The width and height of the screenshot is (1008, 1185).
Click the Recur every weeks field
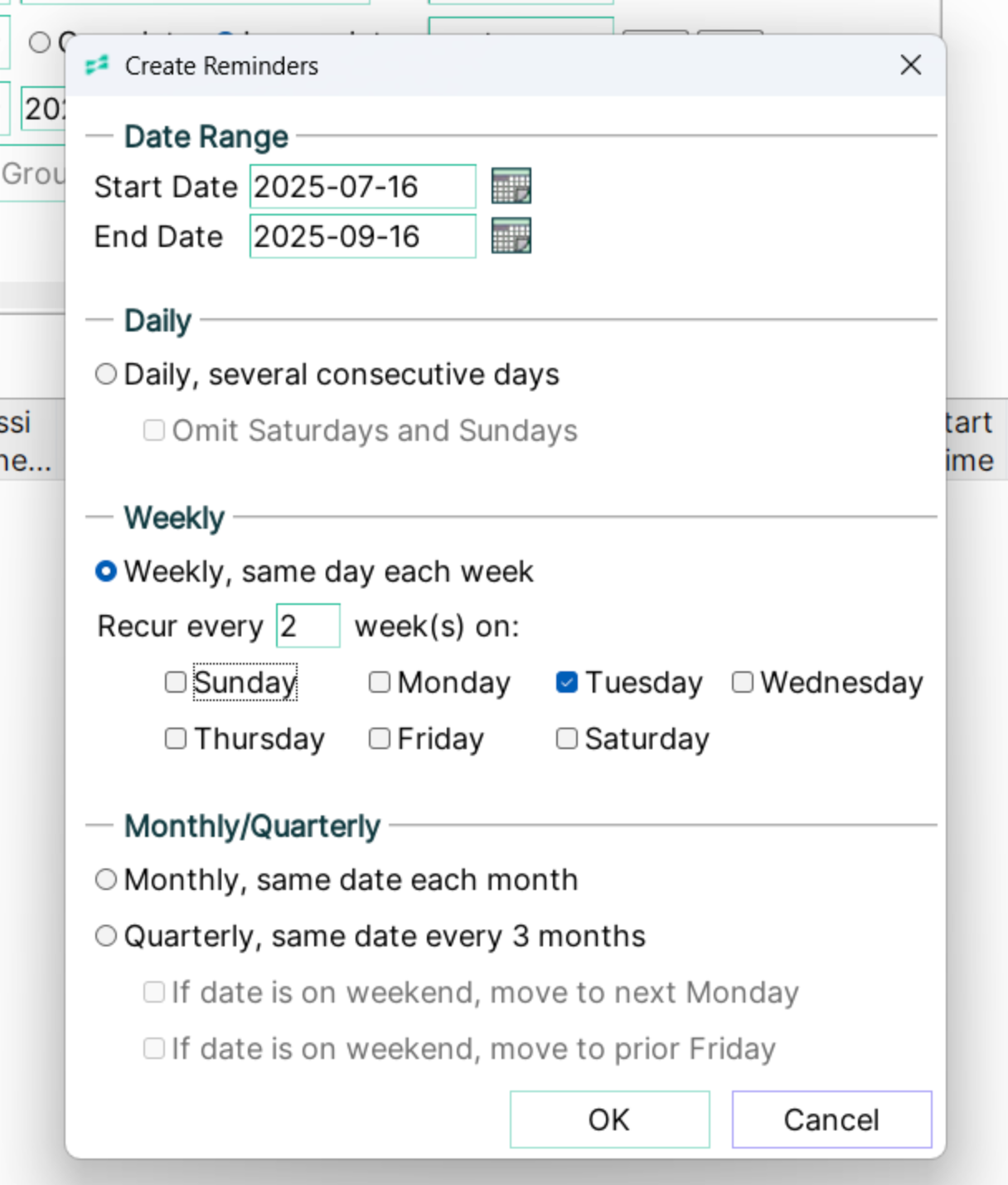(308, 626)
